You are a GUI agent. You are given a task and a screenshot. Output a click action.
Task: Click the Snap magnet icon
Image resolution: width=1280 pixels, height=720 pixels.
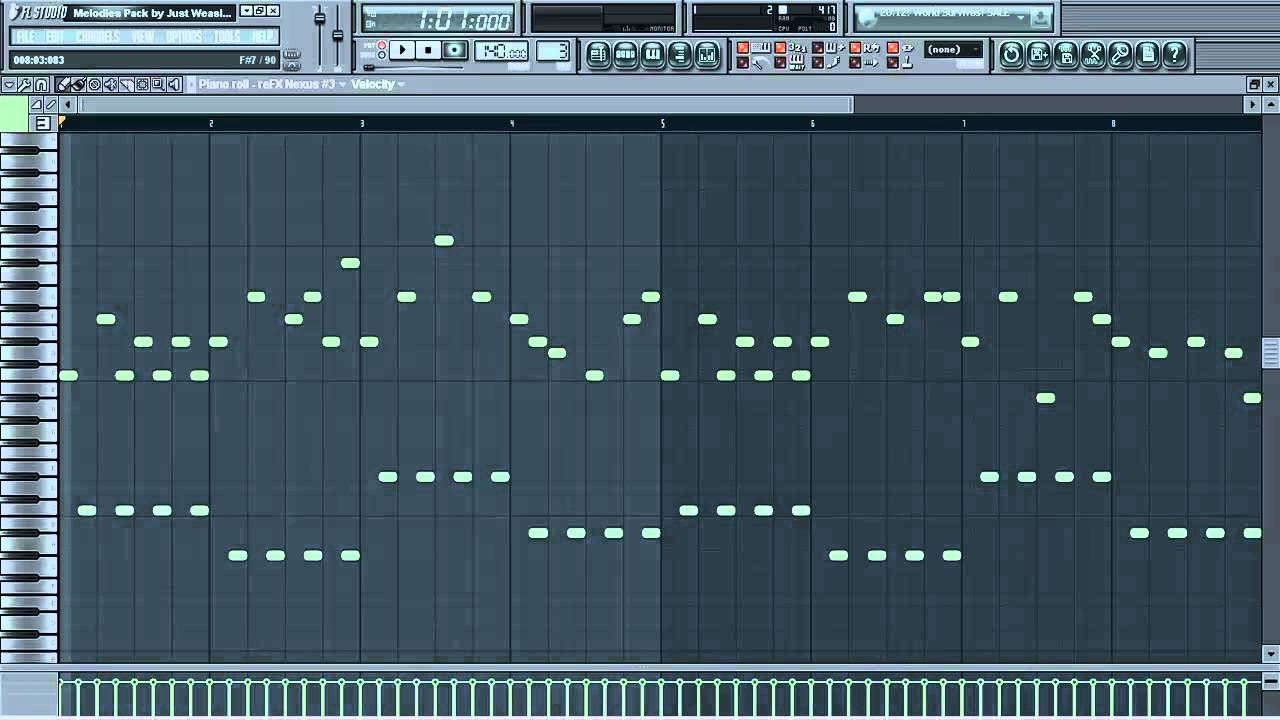[41, 84]
